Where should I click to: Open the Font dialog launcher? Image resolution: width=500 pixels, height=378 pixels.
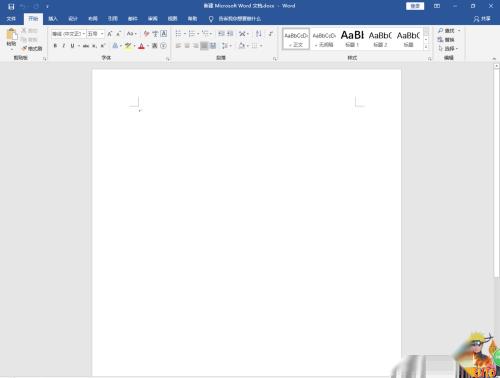click(x=168, y=59)
